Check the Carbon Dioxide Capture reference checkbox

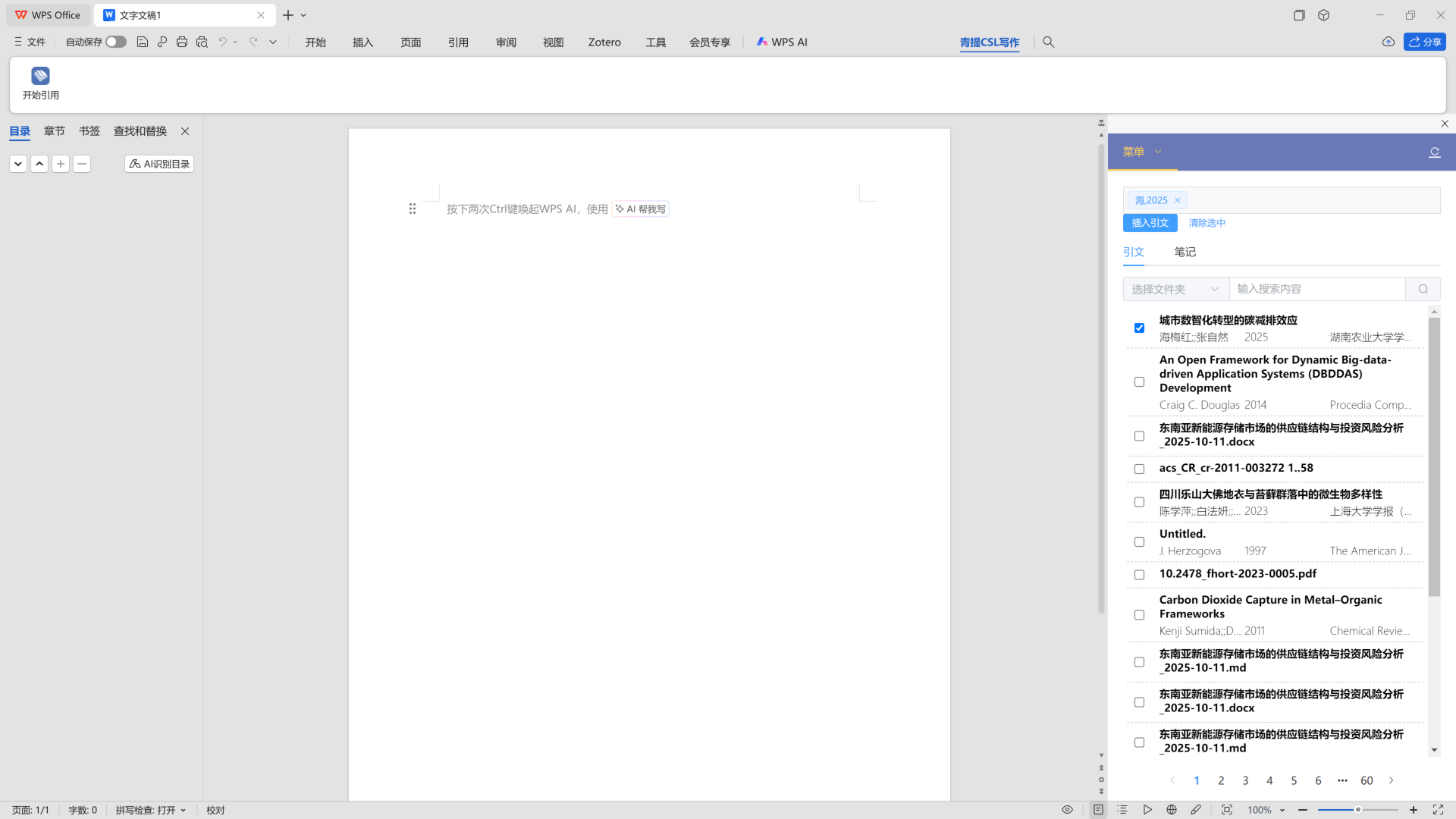(1139, 615)
